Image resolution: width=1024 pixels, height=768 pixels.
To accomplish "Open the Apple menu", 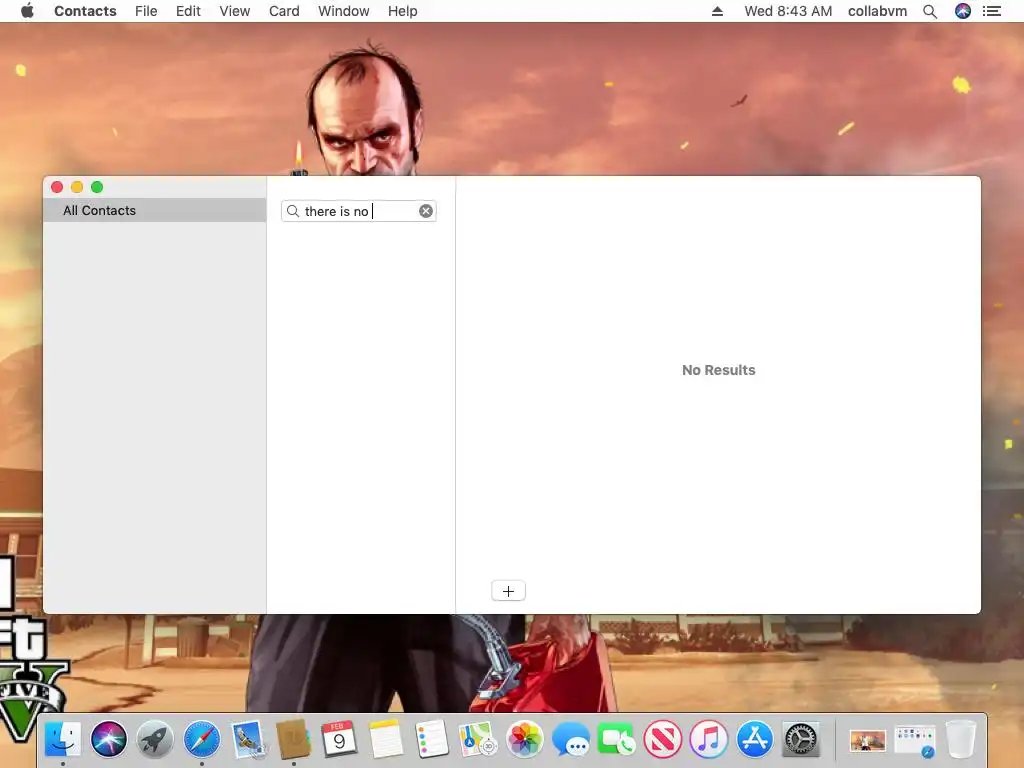I will (x=27, y=11).
